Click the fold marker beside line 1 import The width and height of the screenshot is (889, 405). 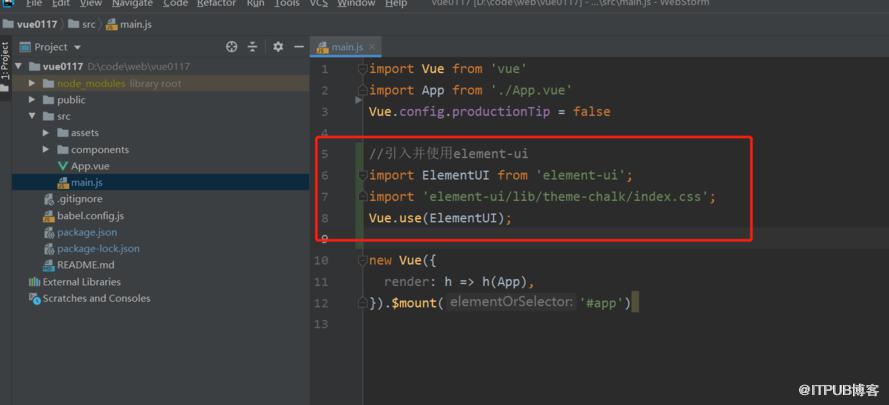click(363, 69)
